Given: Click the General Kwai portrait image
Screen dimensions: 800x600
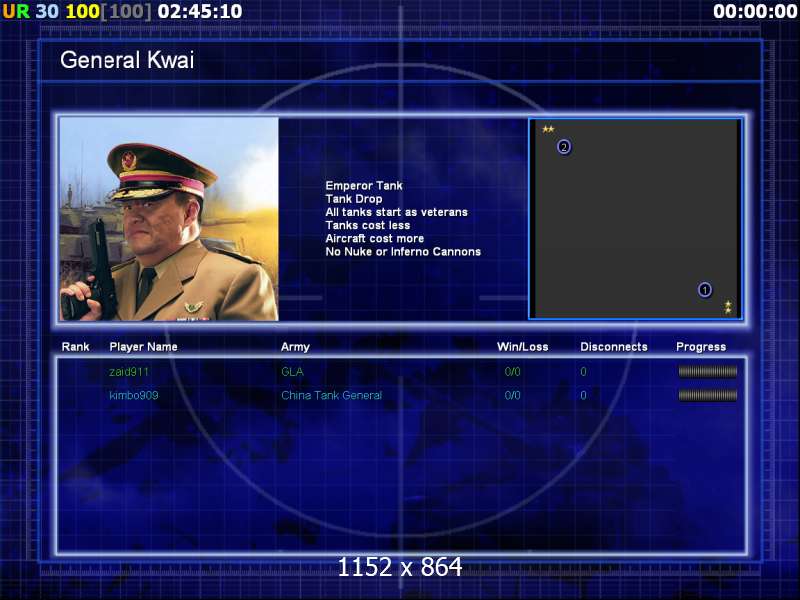Looking at the screenshot, I should click(x=169, y=219).
